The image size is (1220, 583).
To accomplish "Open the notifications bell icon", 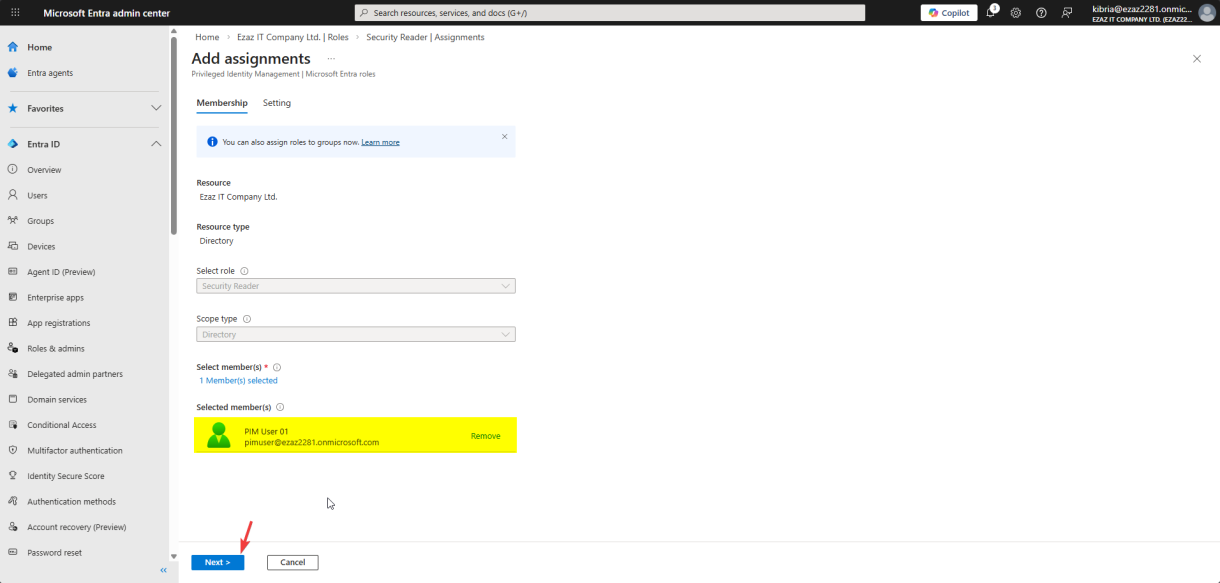I will click(991, 12).
